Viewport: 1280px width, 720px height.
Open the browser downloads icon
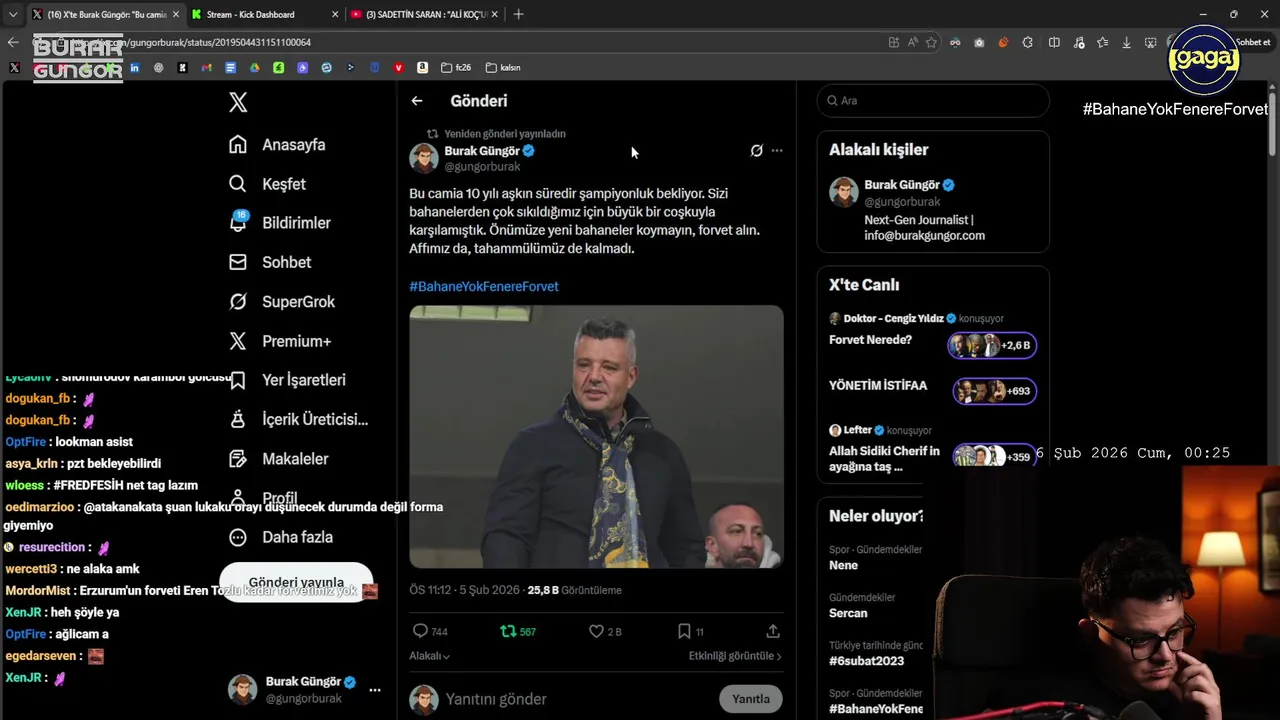(x=1127, y=42)
